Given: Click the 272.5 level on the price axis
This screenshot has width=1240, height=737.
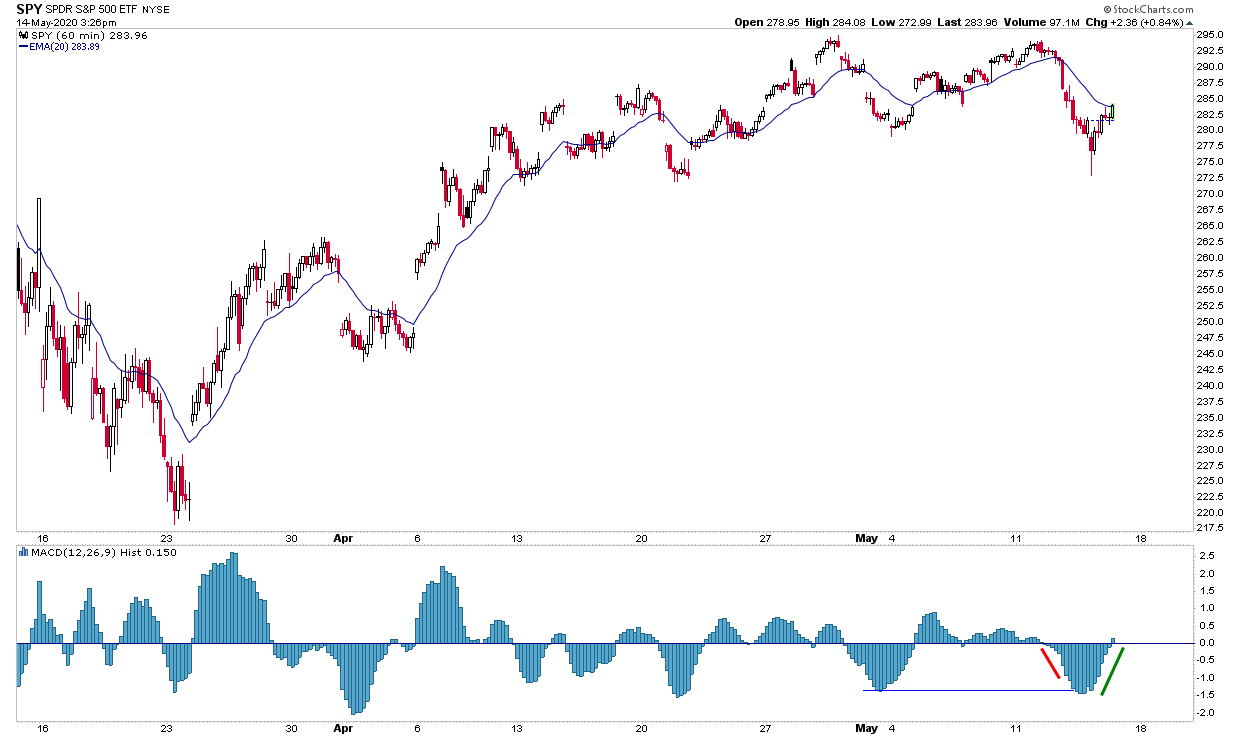Looking at the screenshot, I should click(x=1210, y=178).
